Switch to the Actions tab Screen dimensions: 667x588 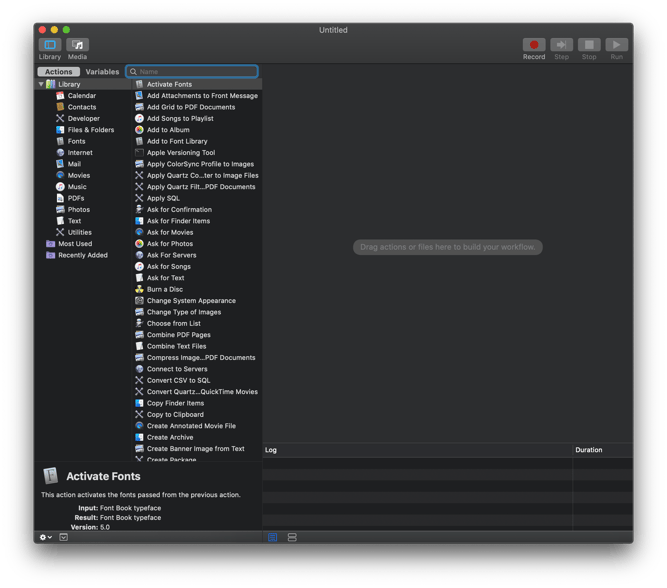[59, 71]
